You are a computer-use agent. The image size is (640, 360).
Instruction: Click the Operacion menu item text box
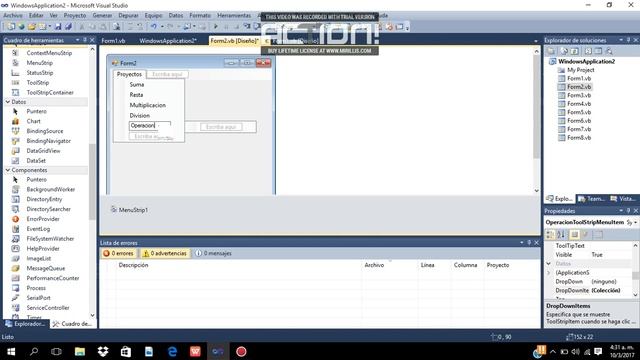[x=149, y=126]
